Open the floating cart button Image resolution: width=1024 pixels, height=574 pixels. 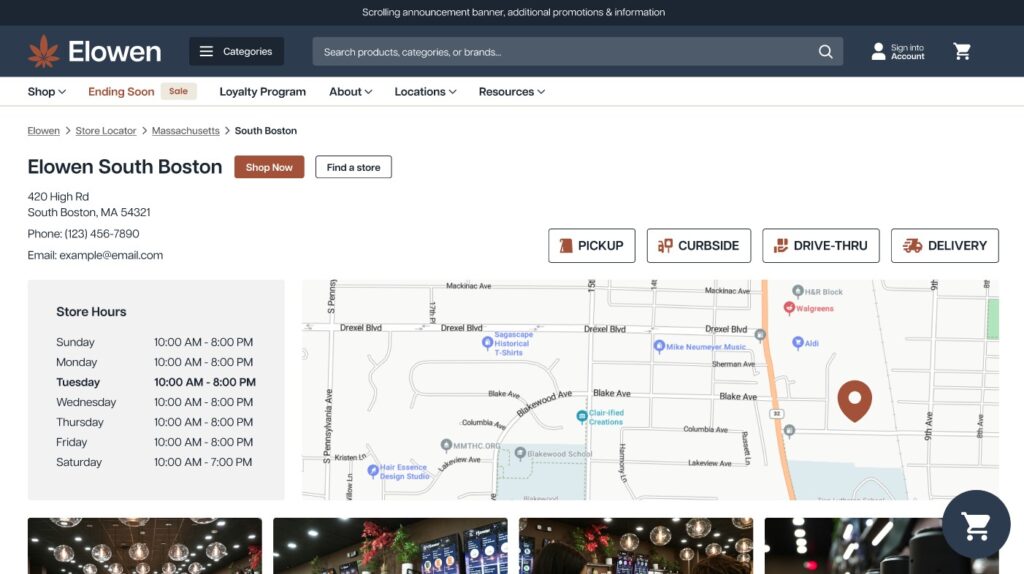coord(976,524)
